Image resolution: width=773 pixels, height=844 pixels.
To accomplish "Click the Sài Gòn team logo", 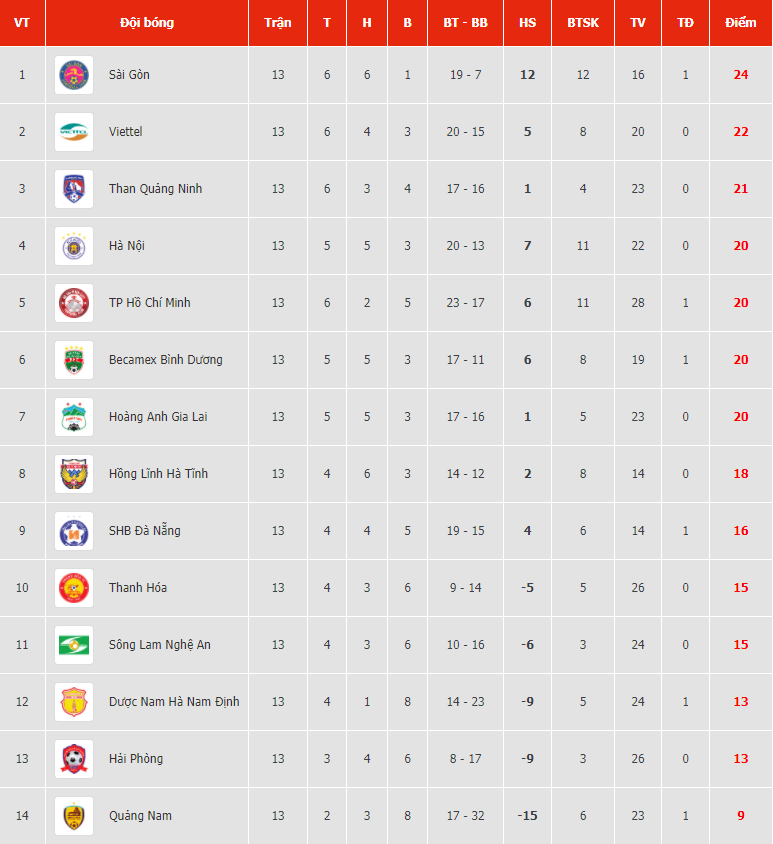I will point(74,75).
